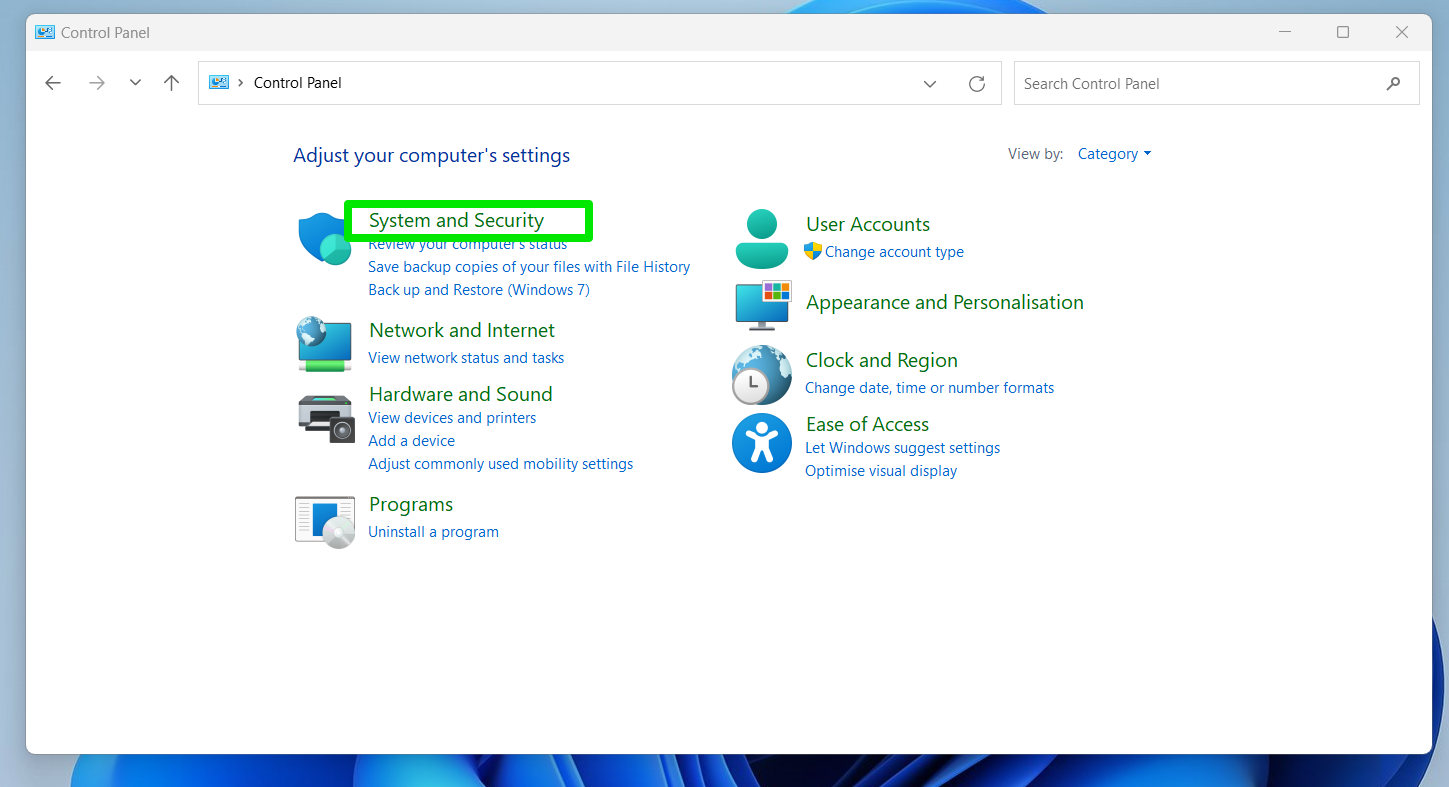Navigate back with the Back arrow
This screenshot has width=1449, height=787.
(x=53, y=84)
